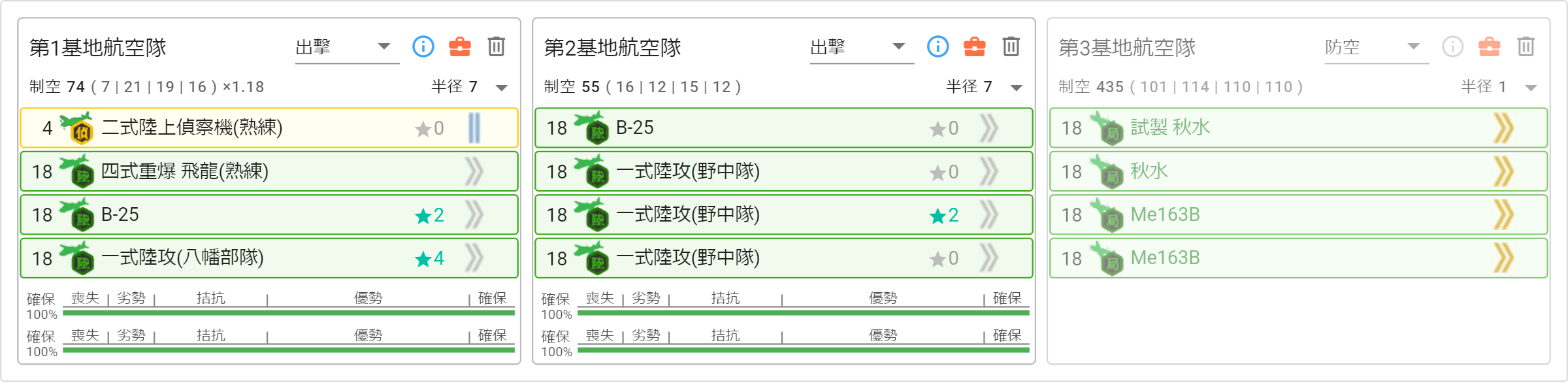Click 第2基地航空隊 title text
This screenshot has width=1568, height=383.
click(612, 48)
